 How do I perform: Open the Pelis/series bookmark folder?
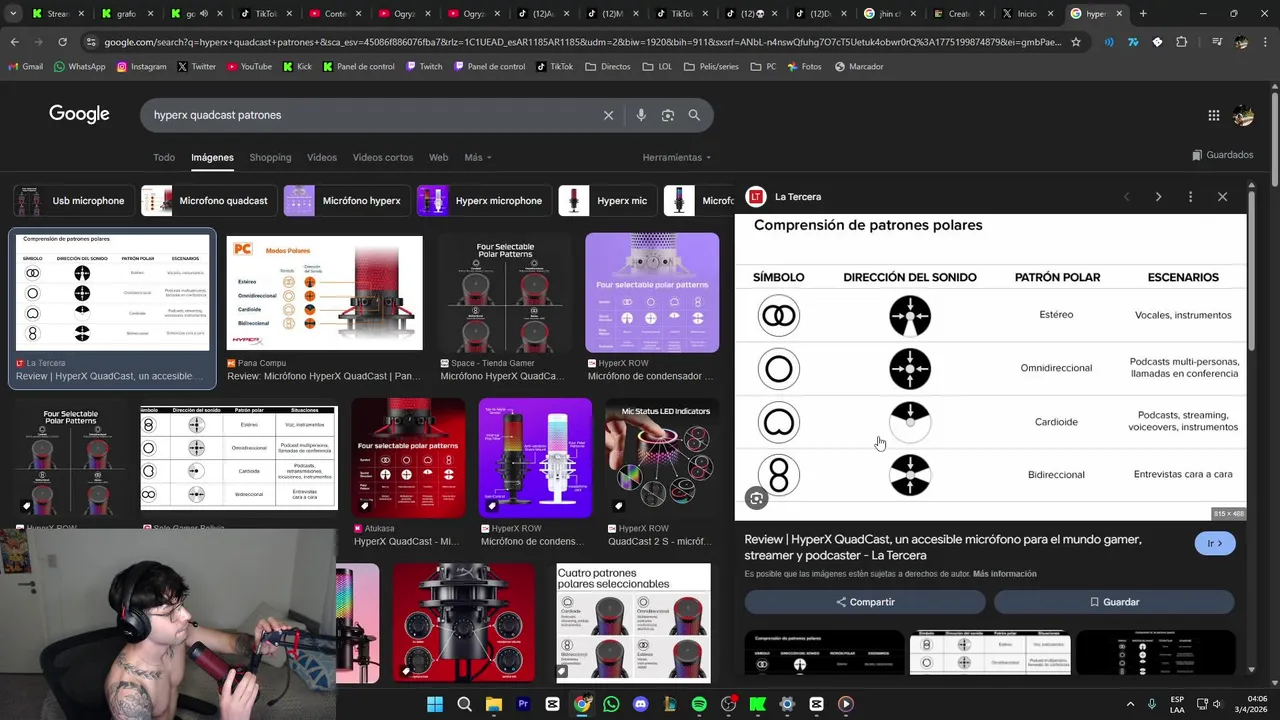point(712,66)
